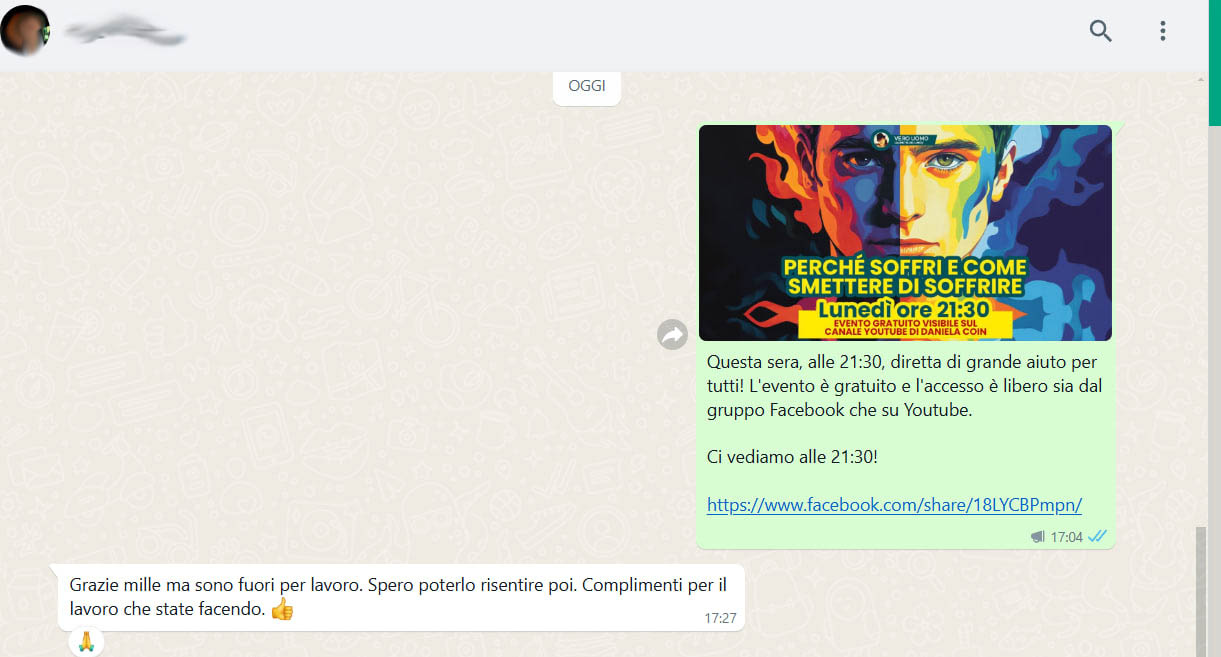
Task: Search within this chat using magnifier icon
Action: coord(1100,31)
